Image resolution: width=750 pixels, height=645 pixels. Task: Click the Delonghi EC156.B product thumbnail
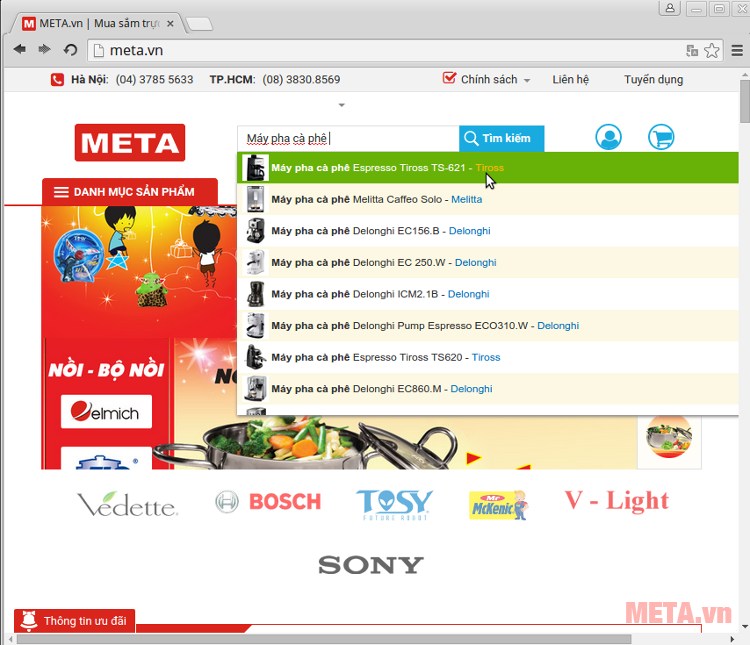(255, 231)
